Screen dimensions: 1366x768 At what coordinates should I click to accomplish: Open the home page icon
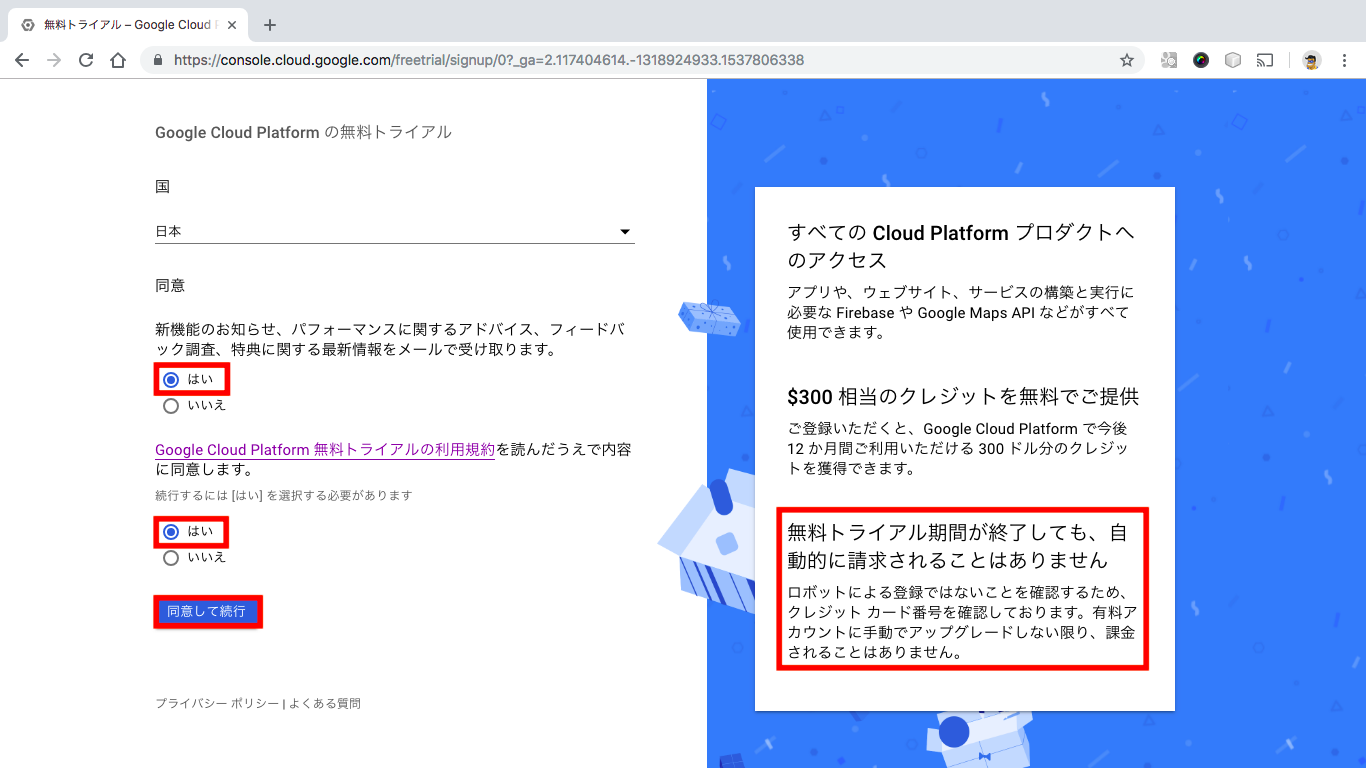pyautogui.click(x=117, y=60)
